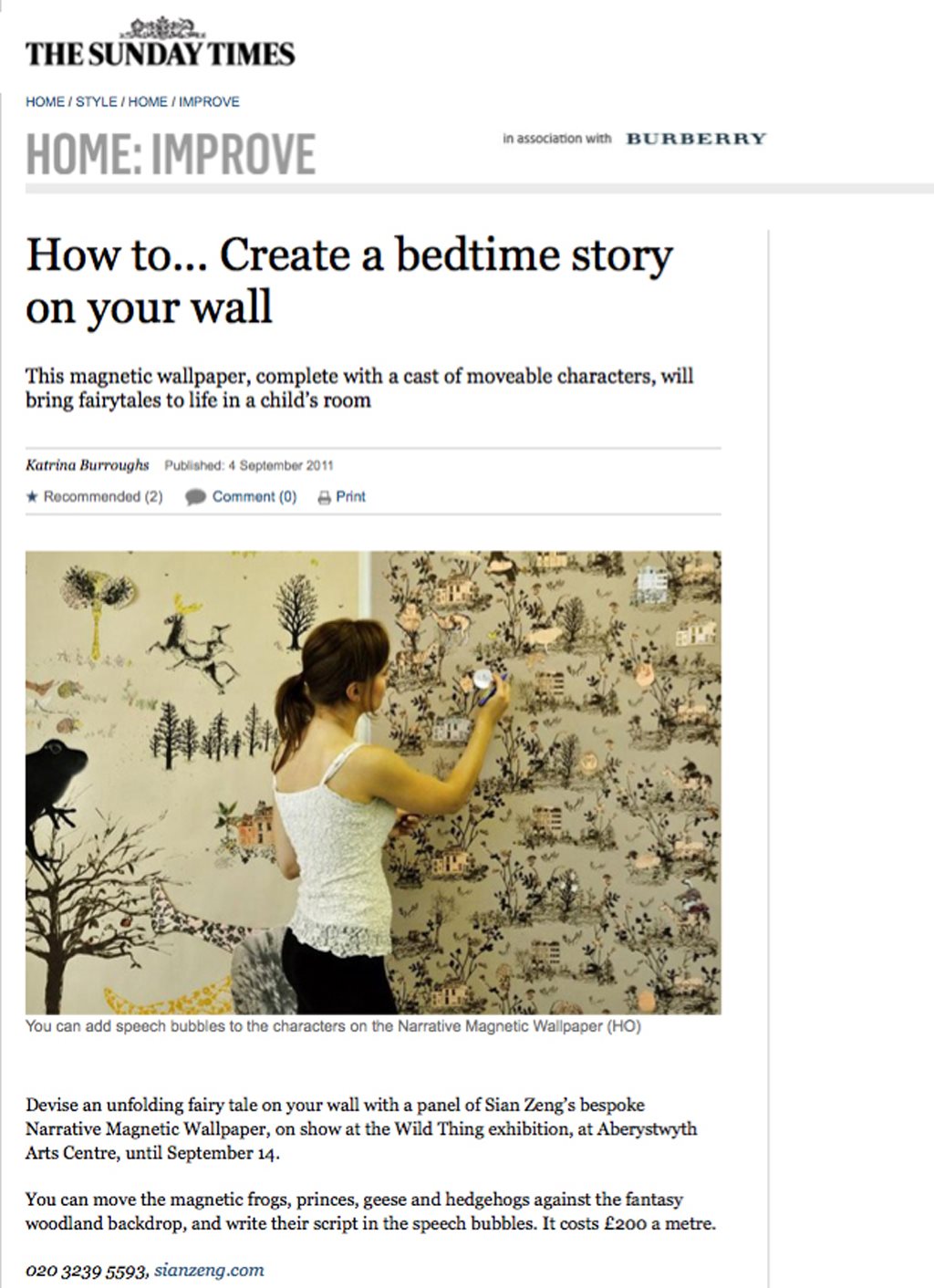Open HOME in the breadcrumb start

tap(45, 102)
